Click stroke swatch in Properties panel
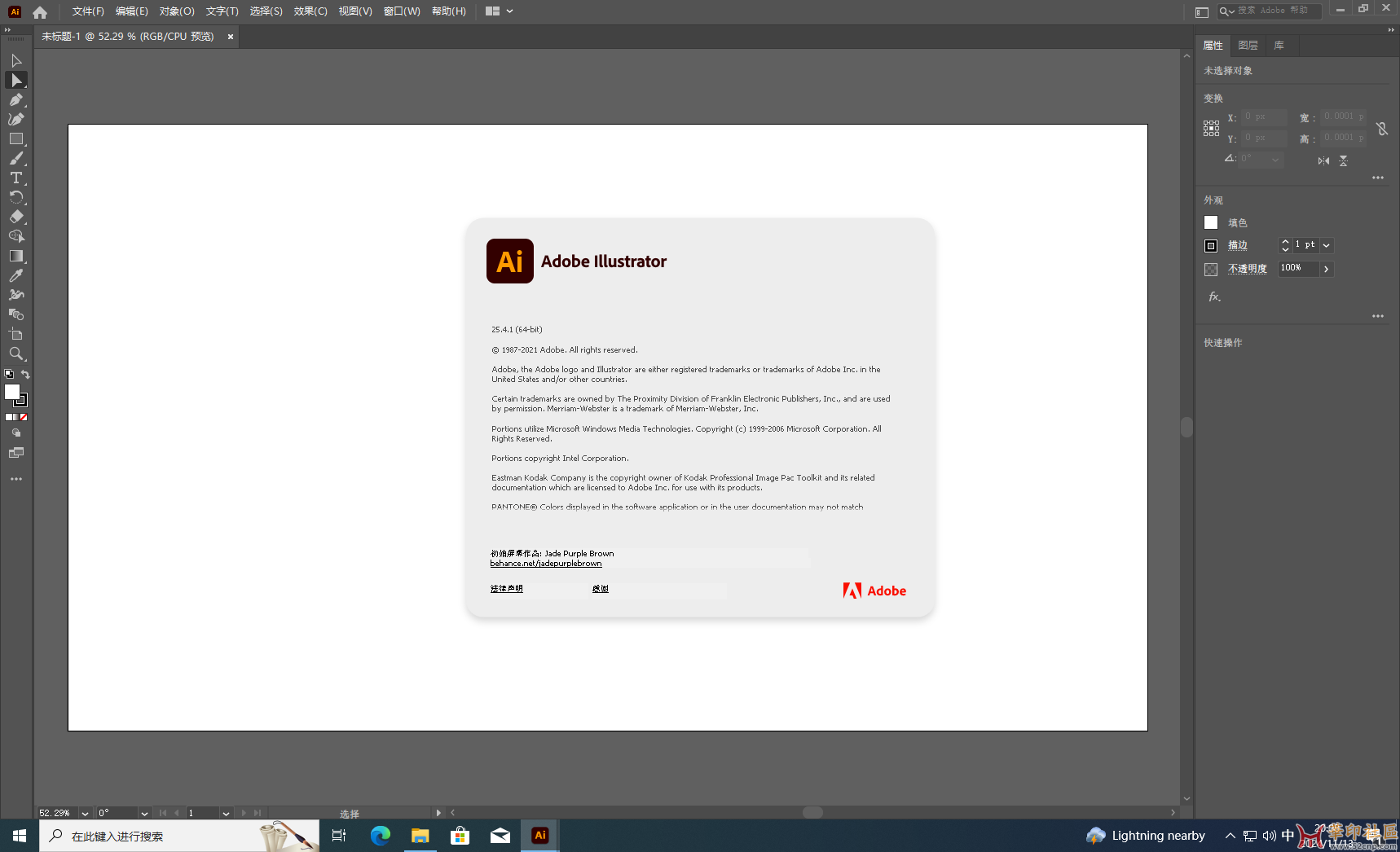This screenshot has width=1400, height=852. (x=1211, y=245)
